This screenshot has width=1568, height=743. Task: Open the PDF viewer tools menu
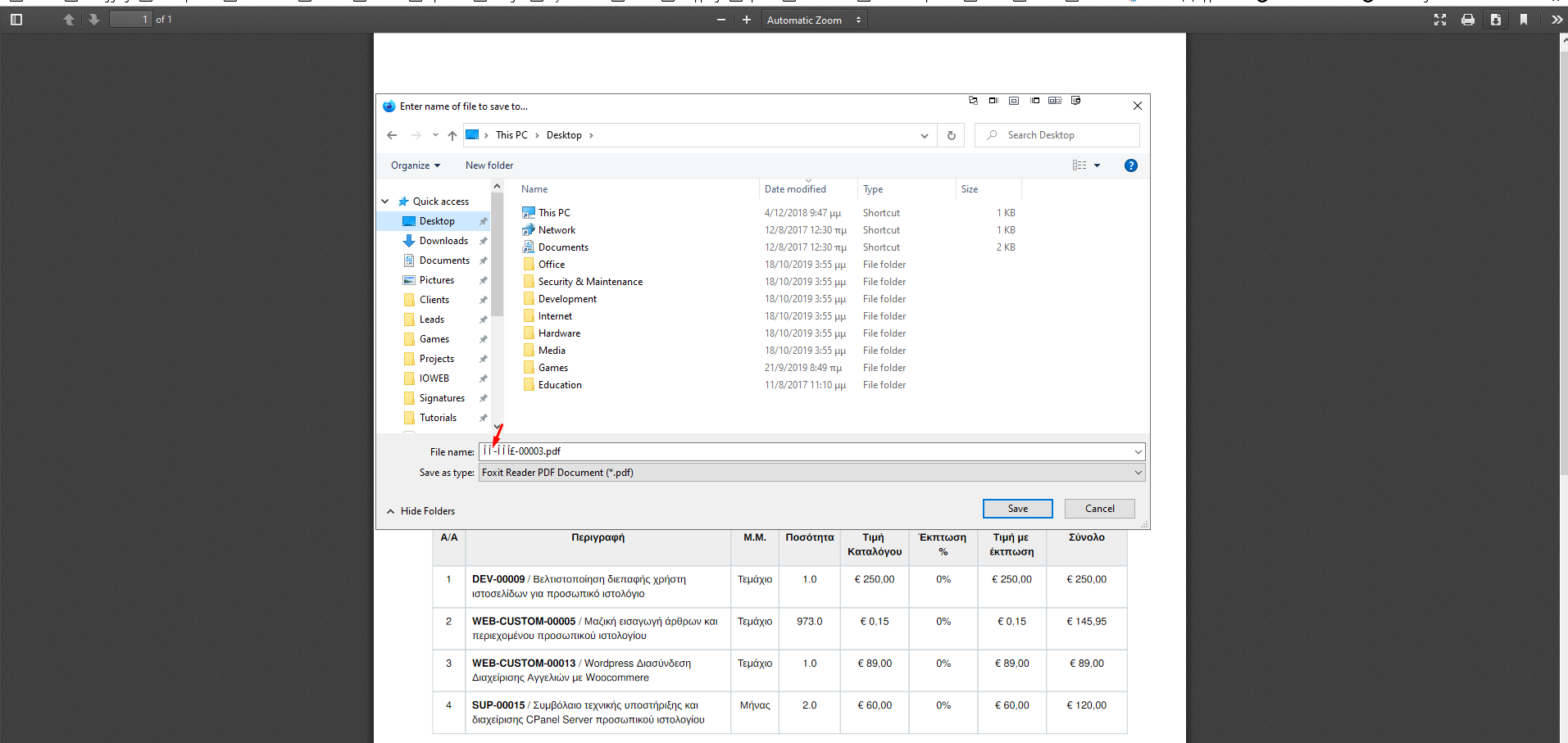pyautogui.click(x=1557, y=20)
